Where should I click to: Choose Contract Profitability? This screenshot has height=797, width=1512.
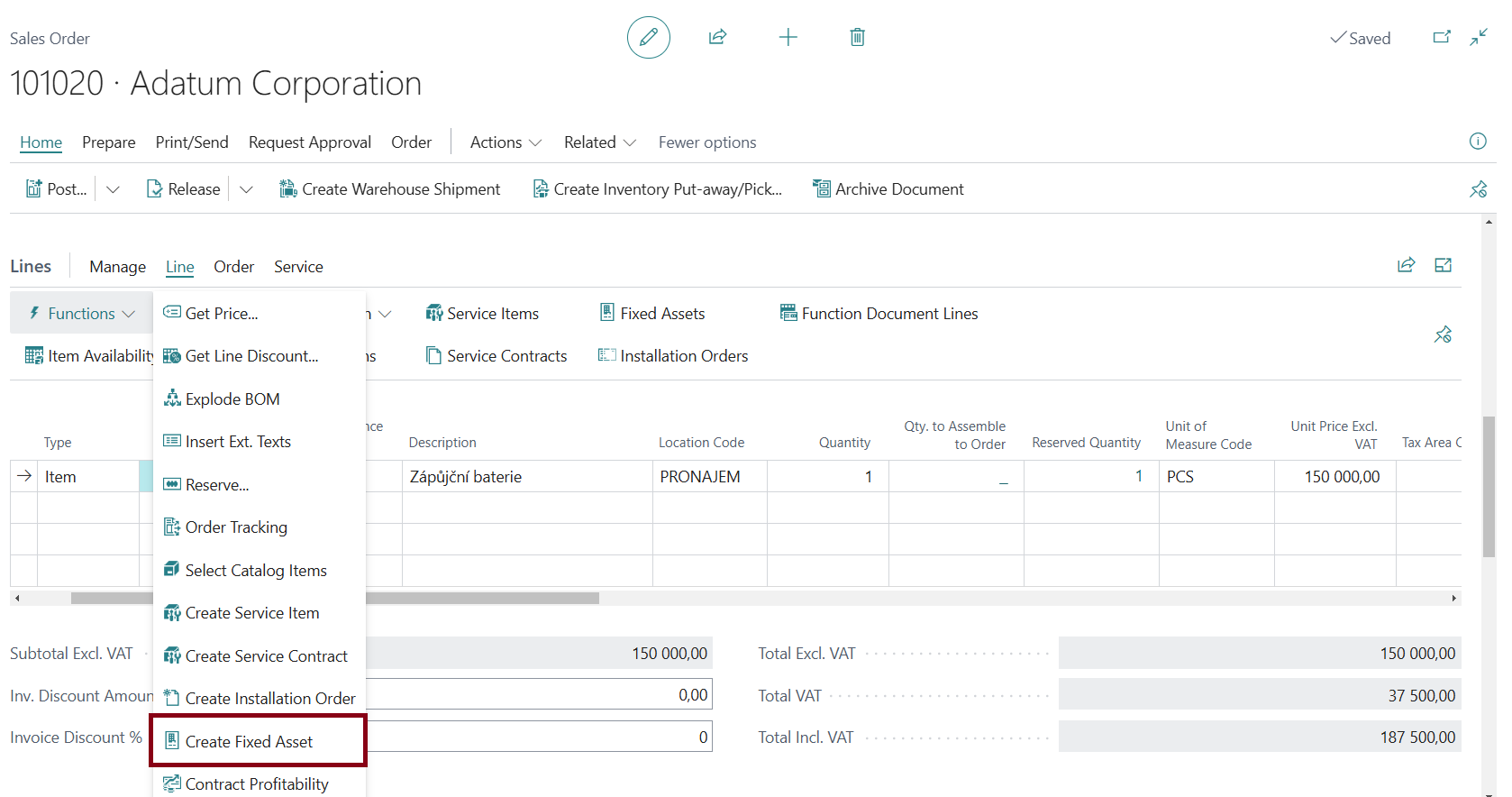point(260,783)
